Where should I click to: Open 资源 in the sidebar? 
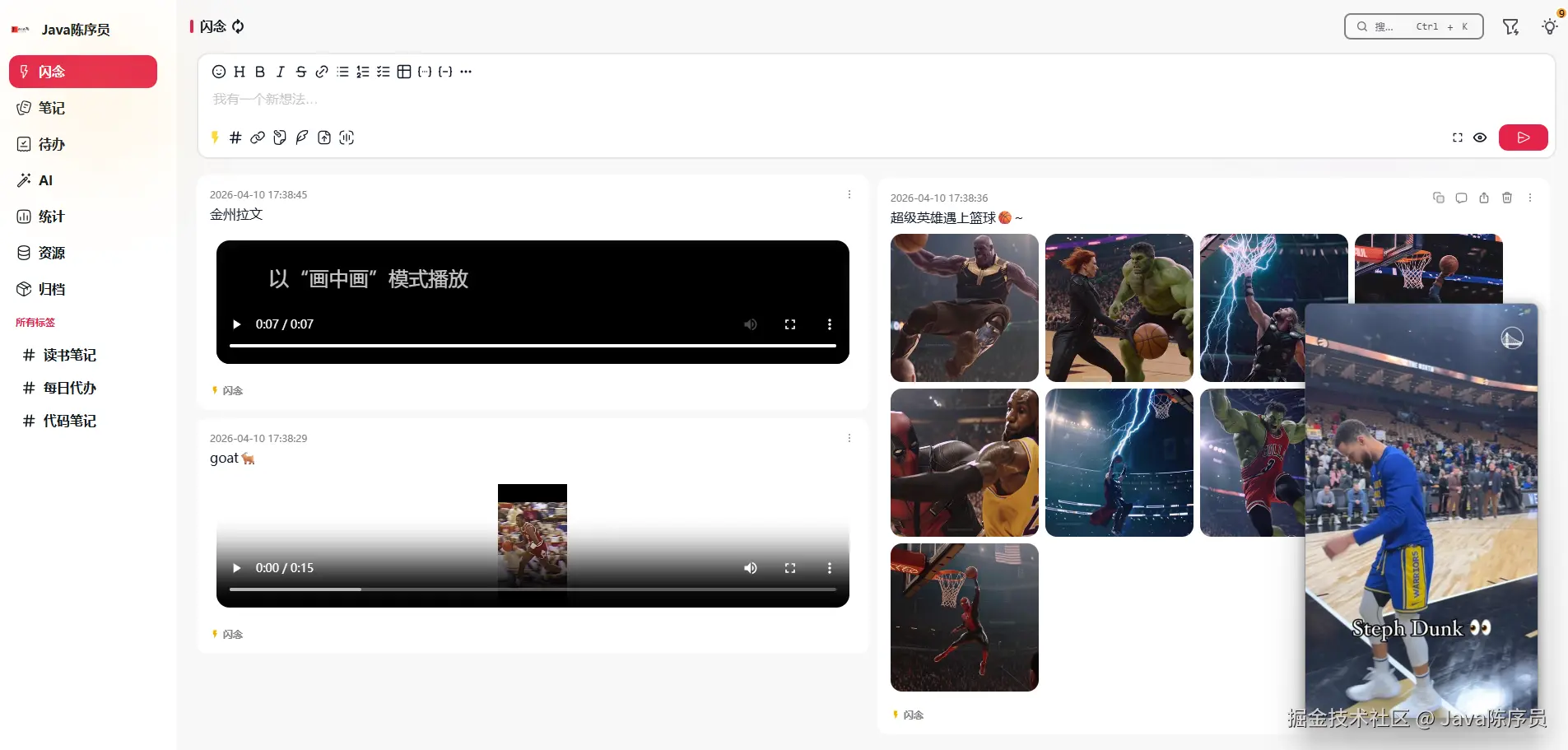[83, 253]
